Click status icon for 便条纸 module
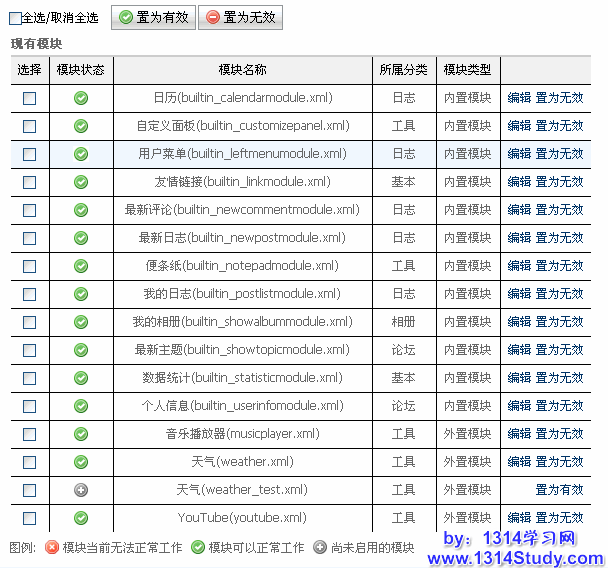The height and width of the screenshot is (568, 608). [81, 266]
